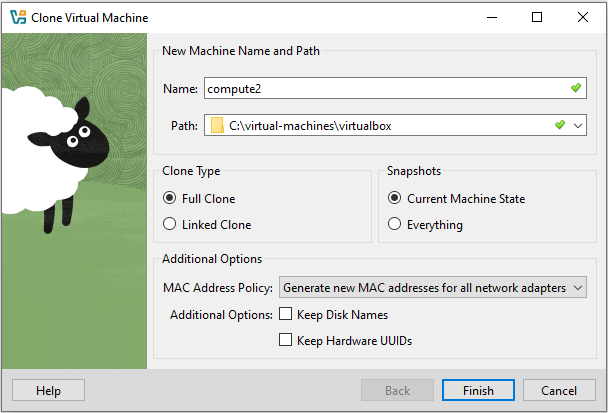Click the VirtualBox icon in the title bar
This screenshot has width=608, height=413.
coord(17,17)
